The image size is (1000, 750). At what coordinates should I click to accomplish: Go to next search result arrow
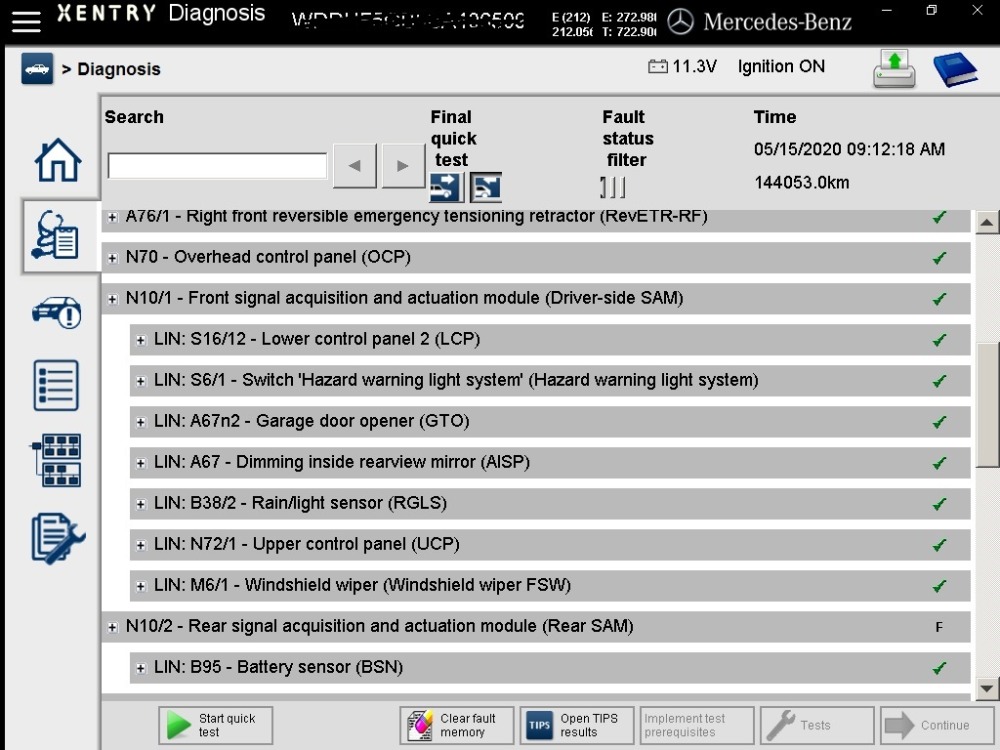(403, 166)
